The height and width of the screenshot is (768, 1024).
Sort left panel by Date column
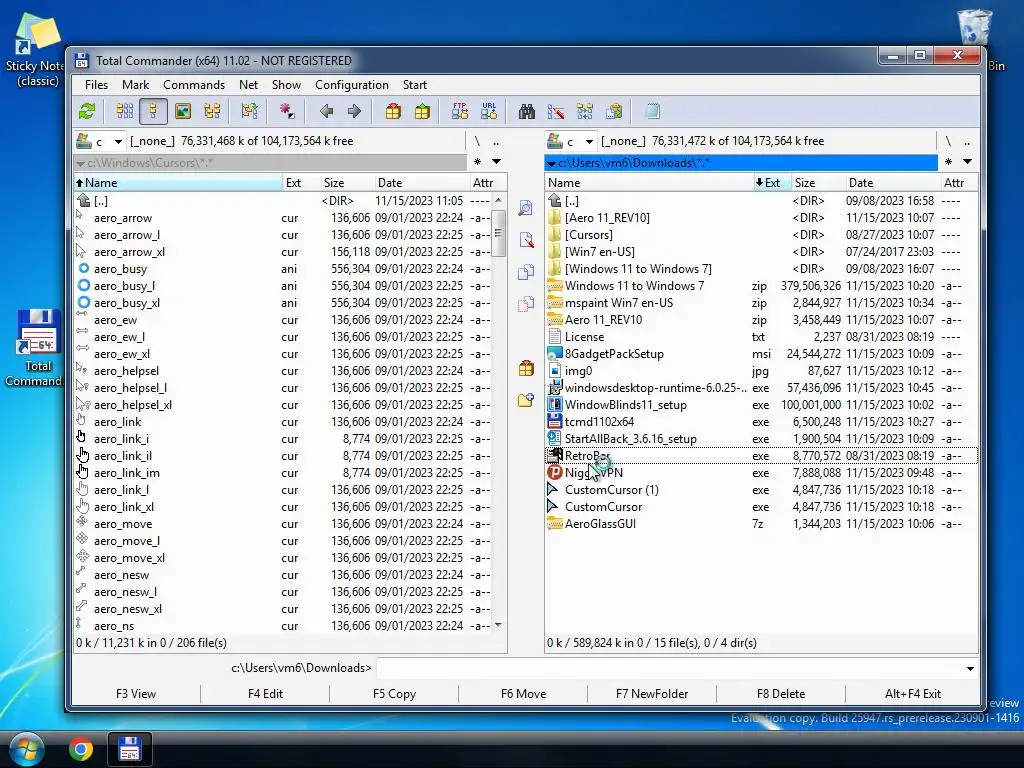tap(421, 183)
